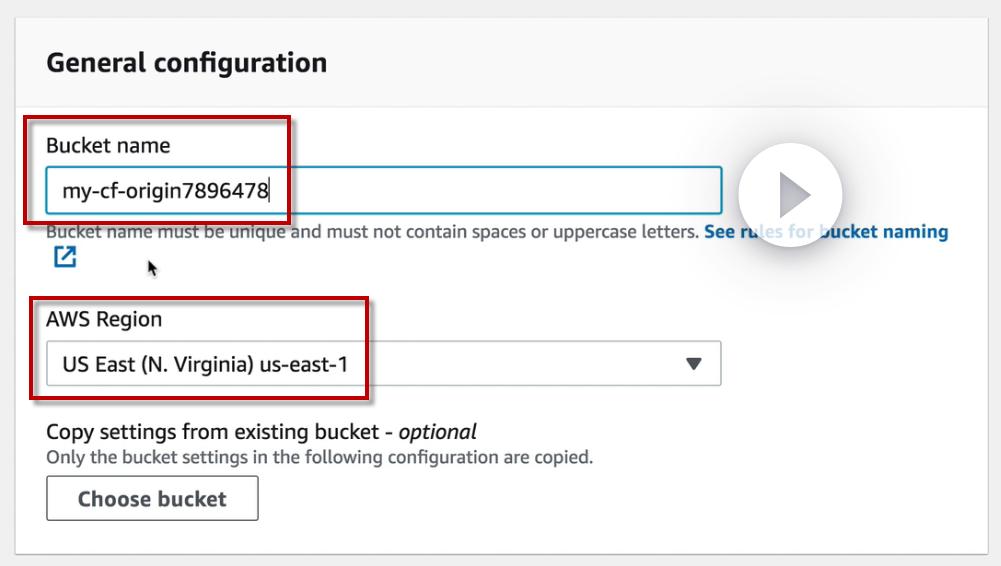Click the Copy settings from existing bucket label
Viewport: 1001px width, 566px height.
tap(220, 433)
